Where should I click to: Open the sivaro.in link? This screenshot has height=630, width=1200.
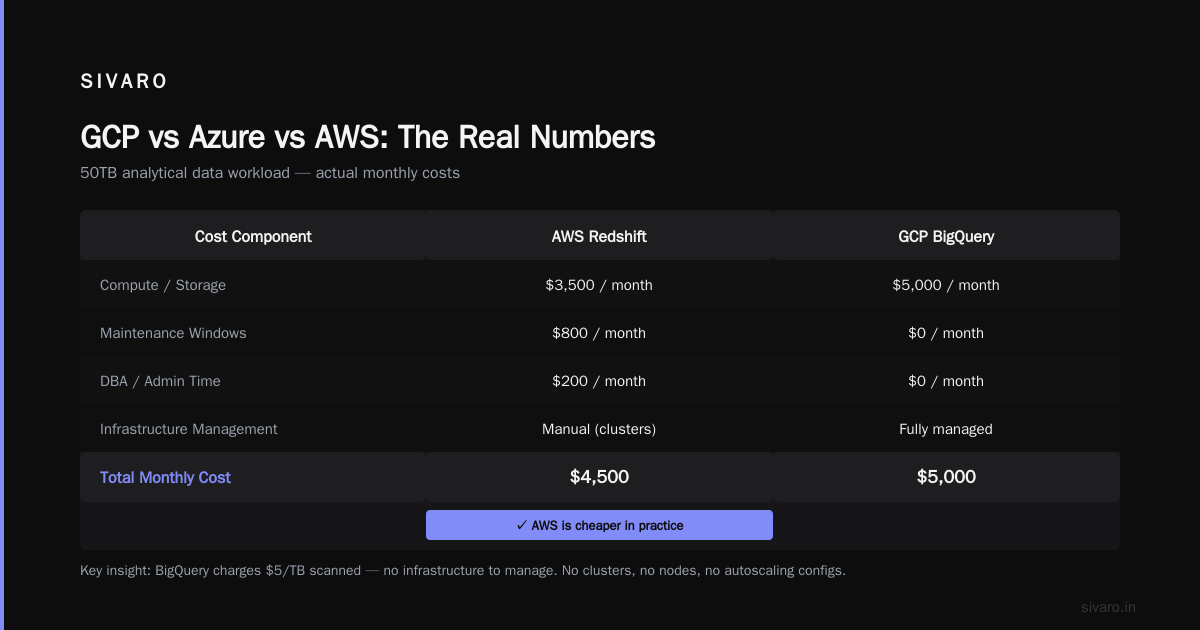coord(1108,607)
